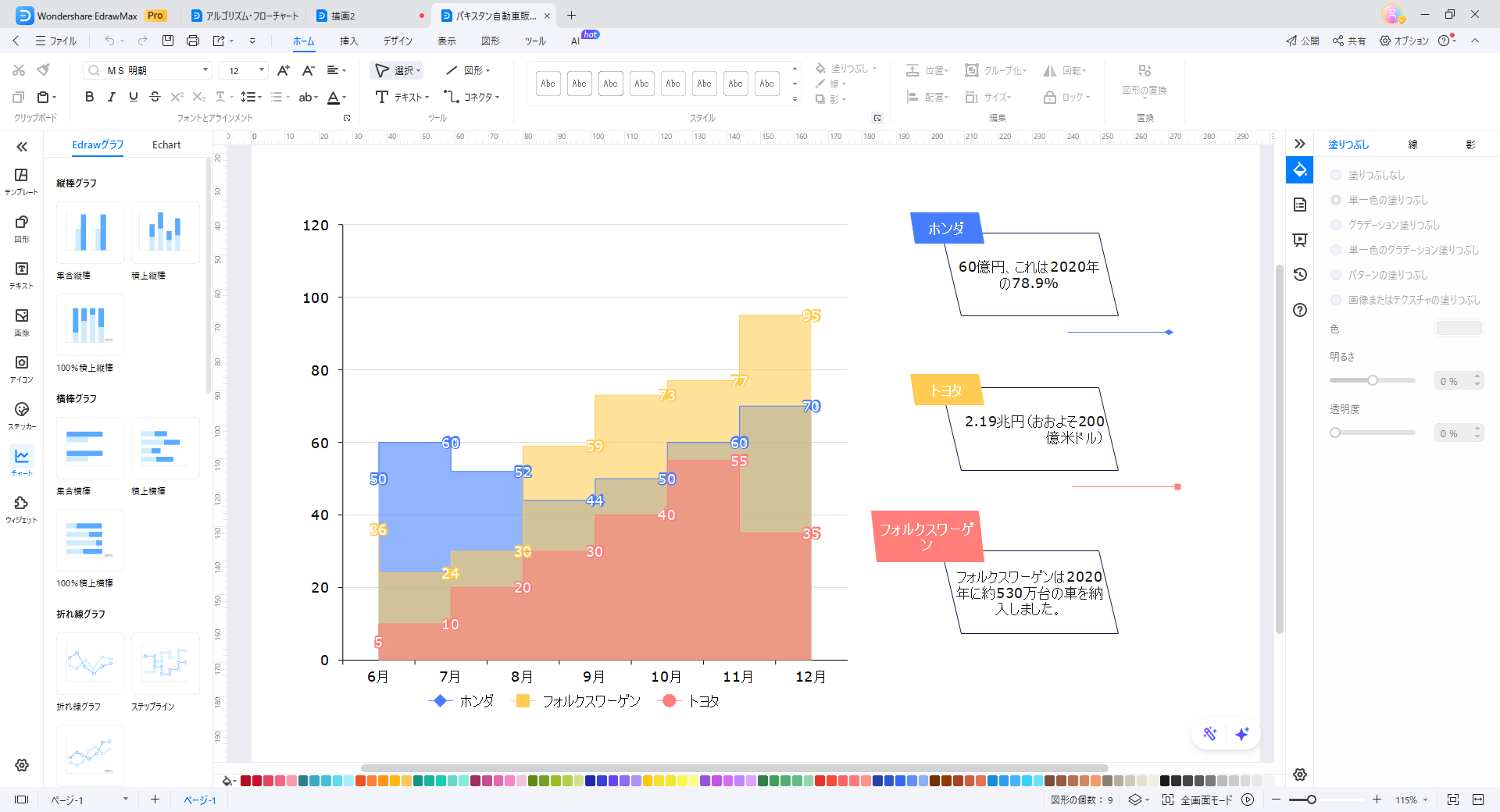Image resolution: width=1500 pixels, height=812 pixels.
Task: Open Widgets panel in left sidebar
Action: click(22, 509)
